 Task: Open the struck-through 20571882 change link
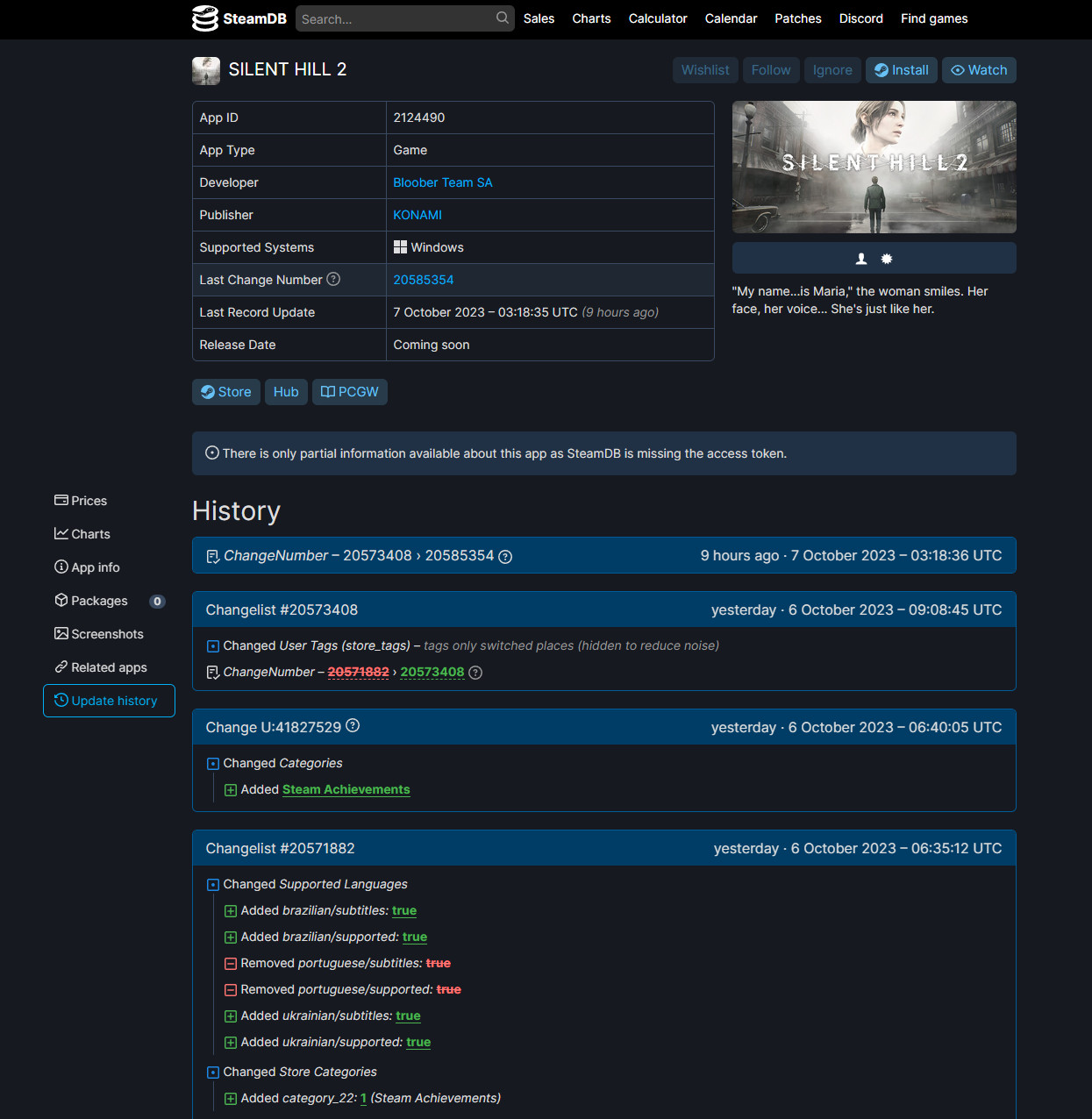click(x=359, y=672)
